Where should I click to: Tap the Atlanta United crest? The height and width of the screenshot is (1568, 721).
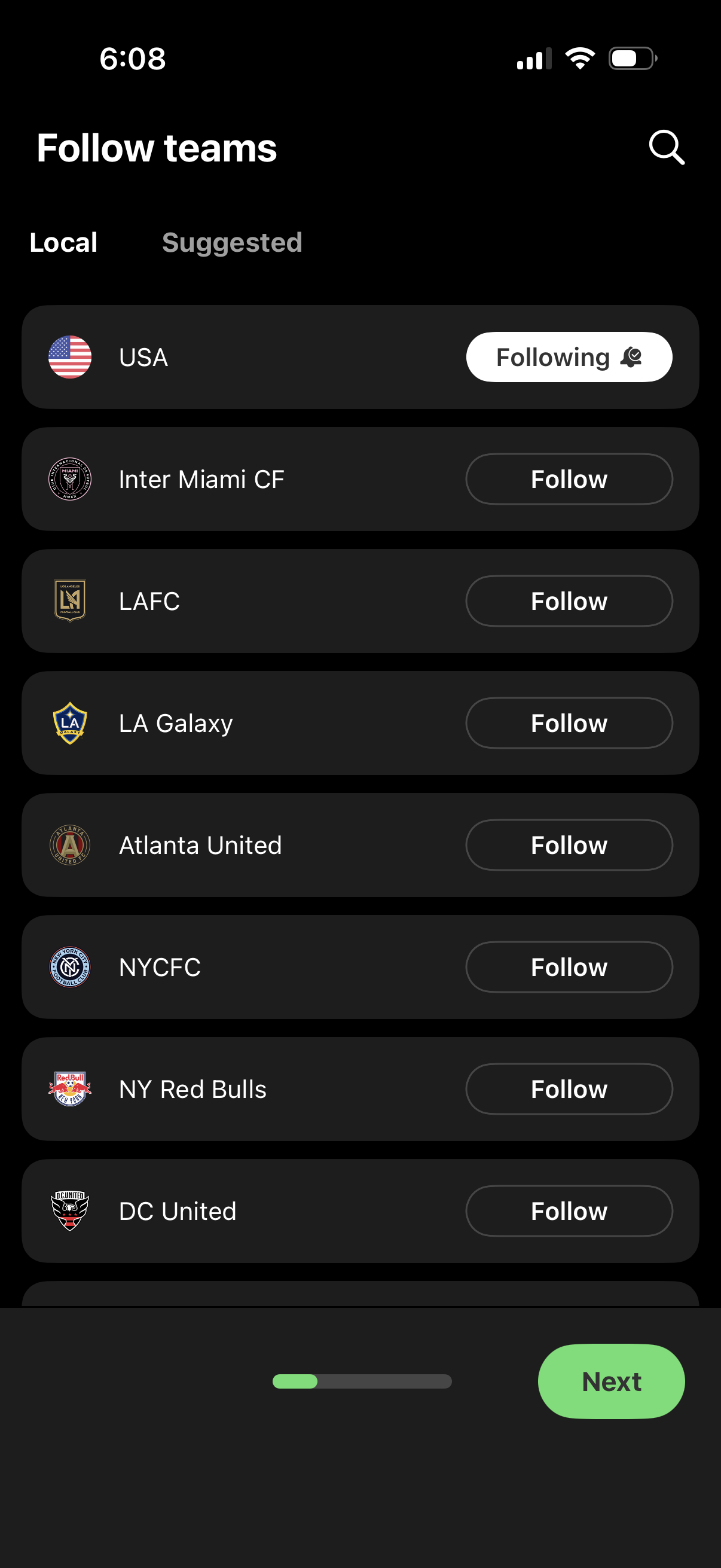pos(70,845)
